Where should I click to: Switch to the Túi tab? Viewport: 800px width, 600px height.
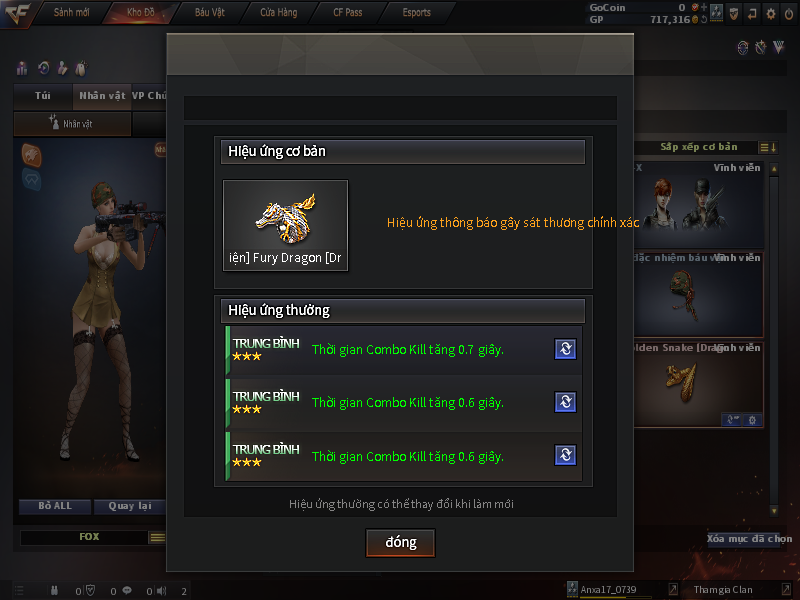point(43,96)
